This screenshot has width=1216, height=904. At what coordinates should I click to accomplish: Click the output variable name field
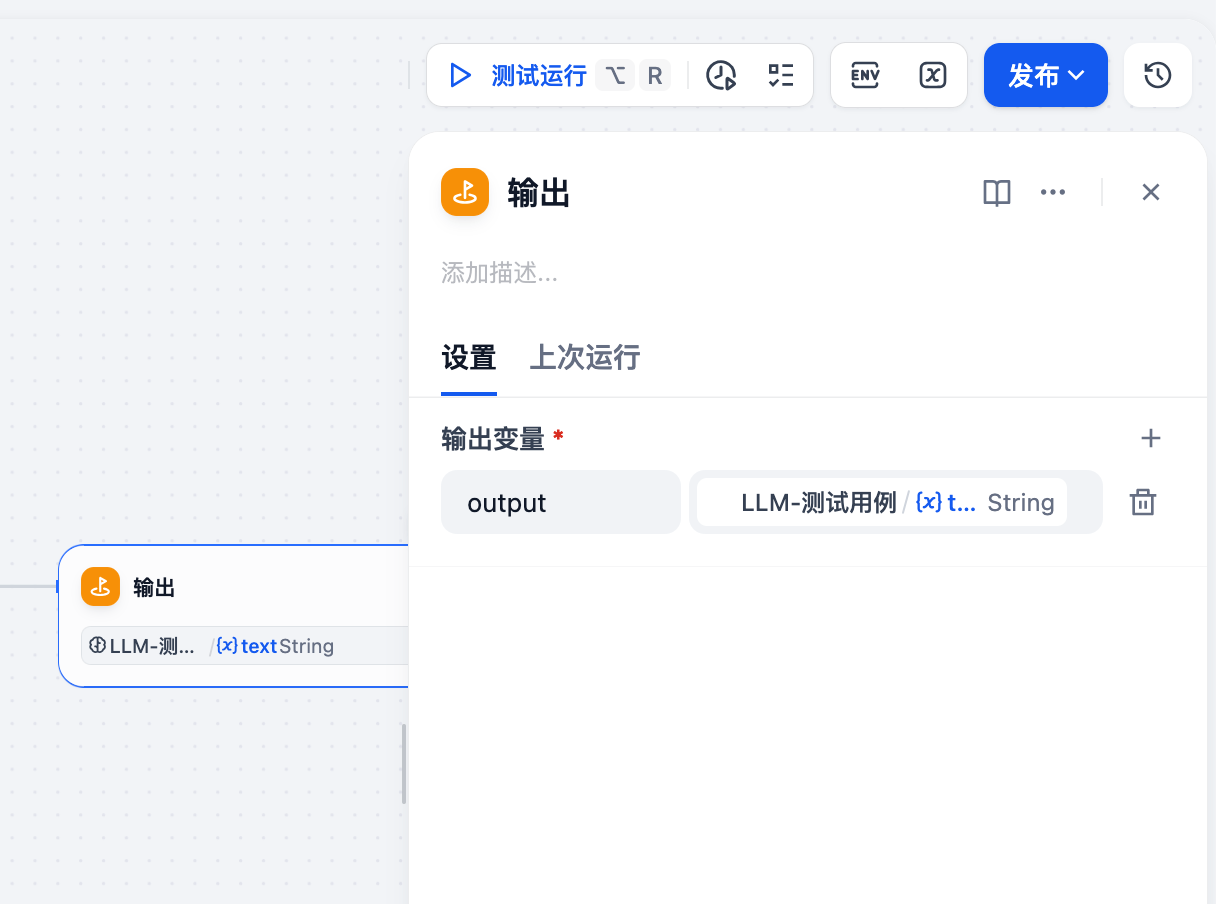pyautogui.click(x=561, y=502)
